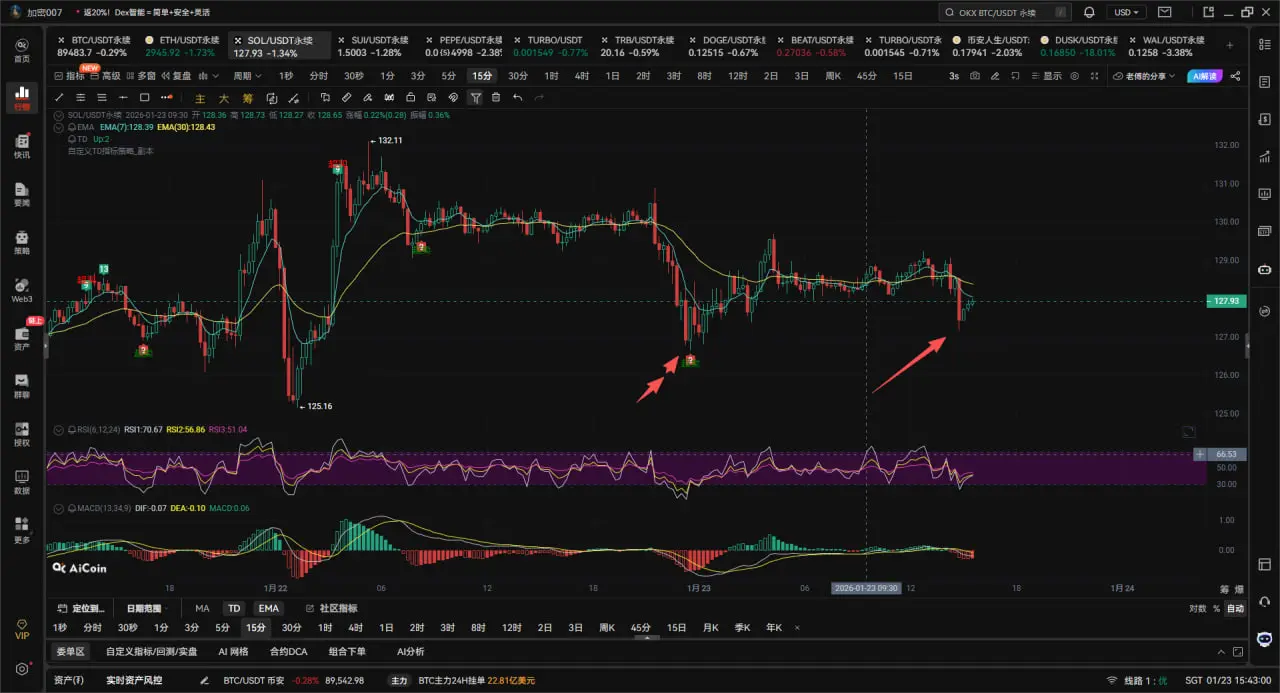Expand the 周期 period dropdown
This screenshot has width=1280, height=693.
(x=247, y=76)
